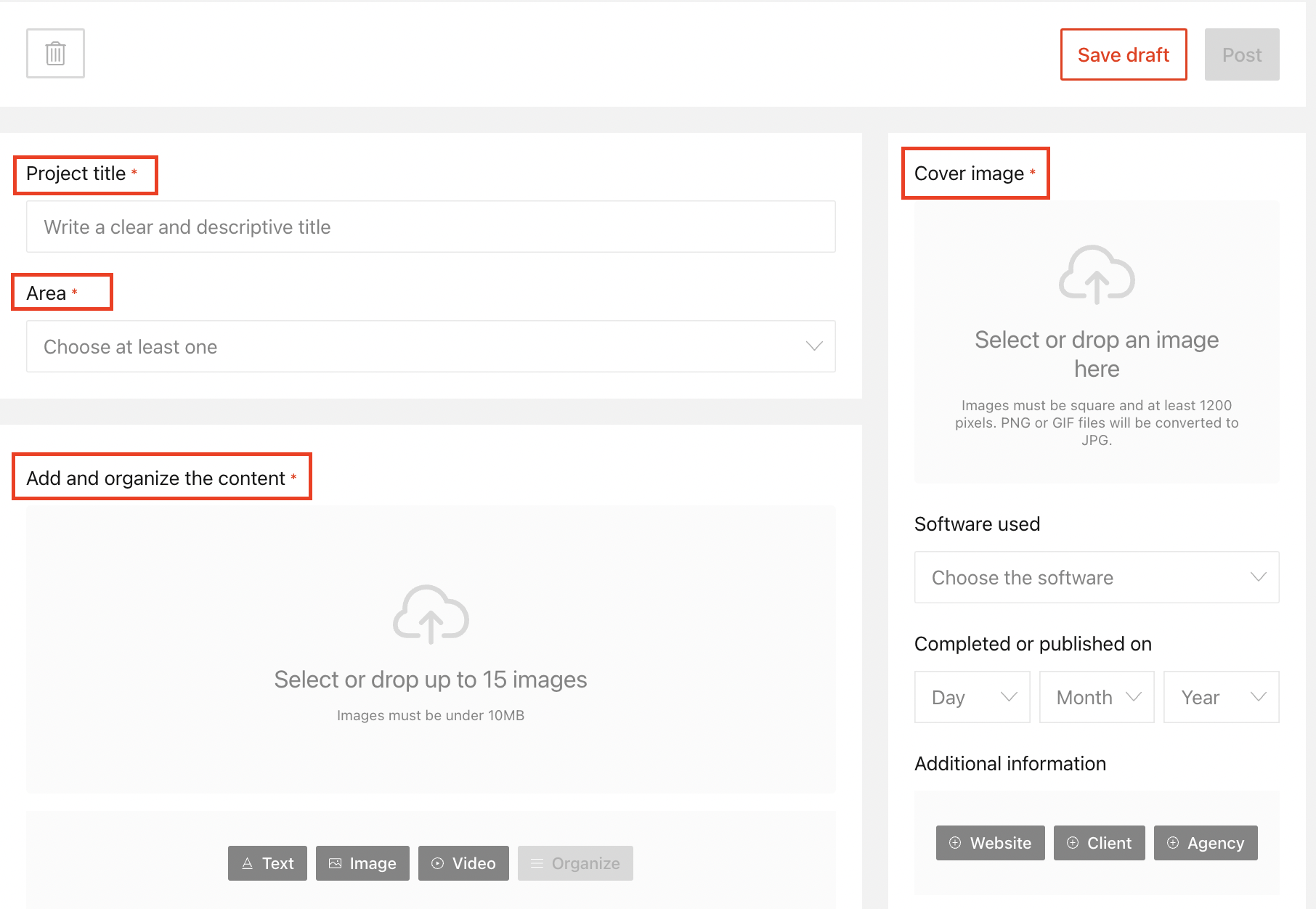Viewport: 1316px width, 909px height.
Task: Click the trash delete icon
Action: point(55,53)
